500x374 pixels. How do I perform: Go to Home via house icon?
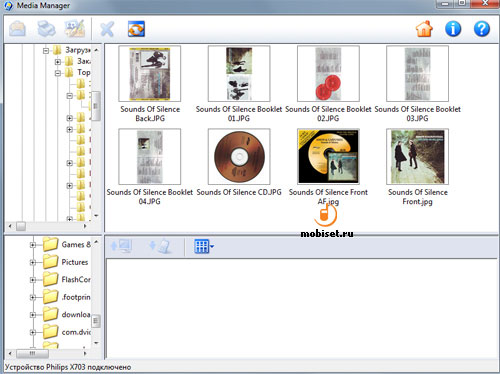[x=424, y=29]
